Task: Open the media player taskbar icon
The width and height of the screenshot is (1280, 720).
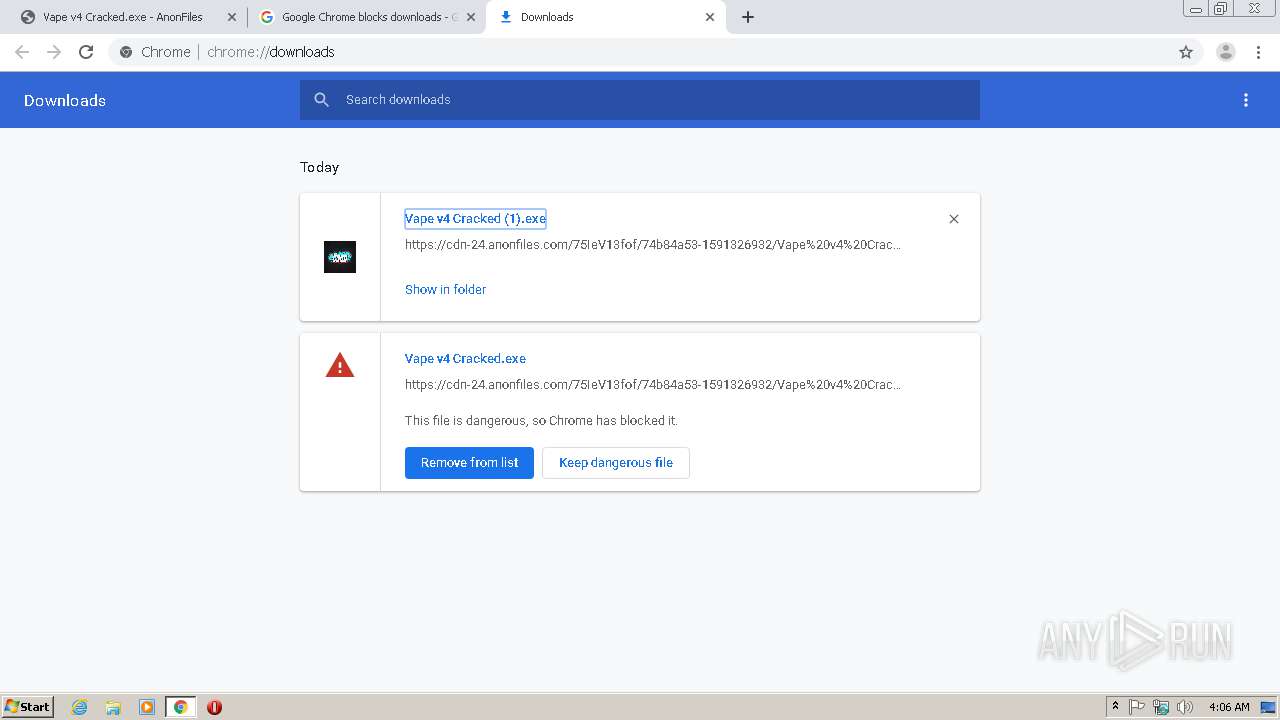Action: 147,707
